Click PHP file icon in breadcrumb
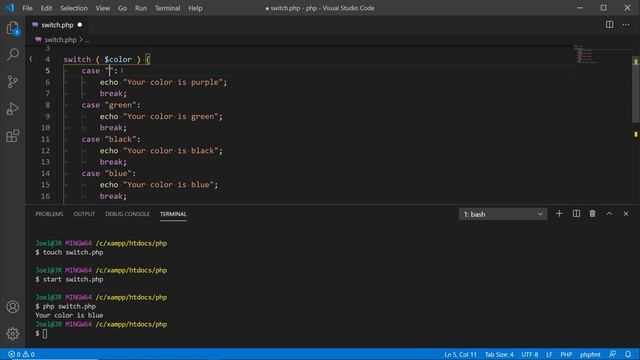The image size is (640, 360). (38, 40)
